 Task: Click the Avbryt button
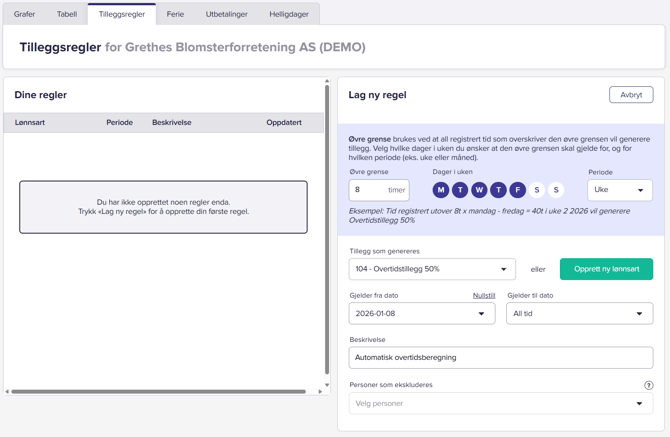pyautogui.click(x=631, y=95)
